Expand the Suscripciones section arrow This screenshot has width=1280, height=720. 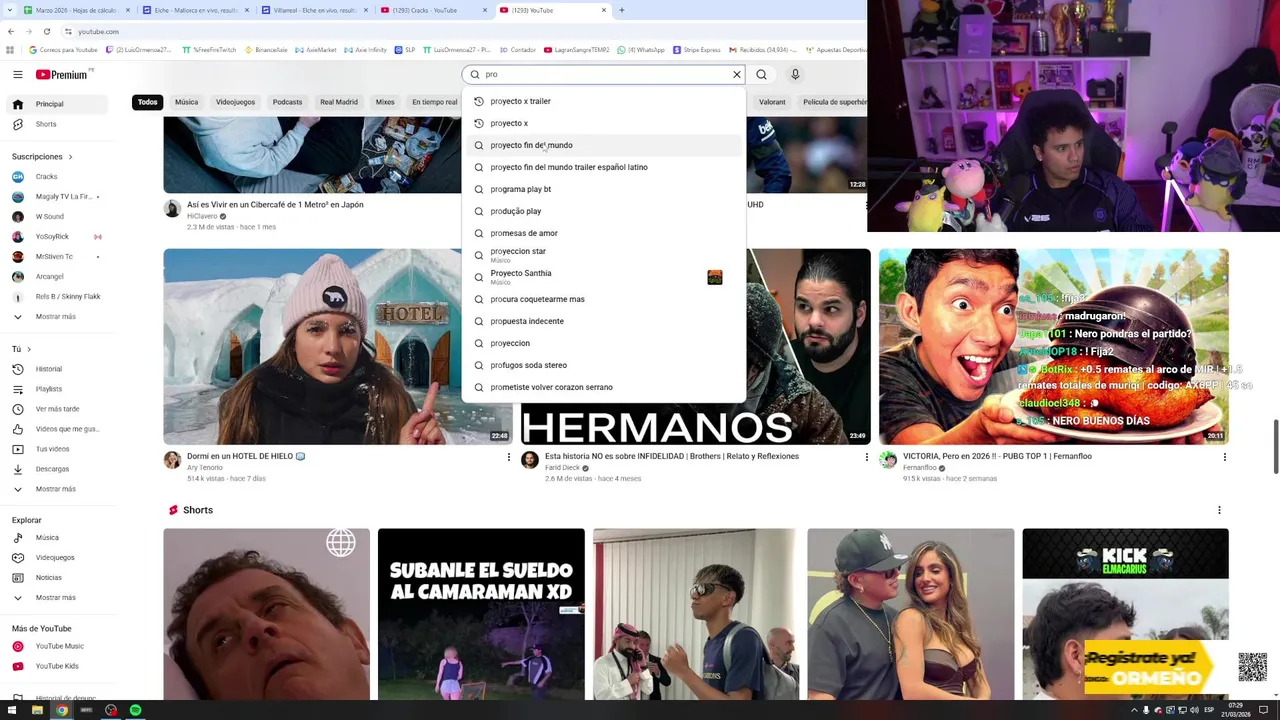point(70,157)
